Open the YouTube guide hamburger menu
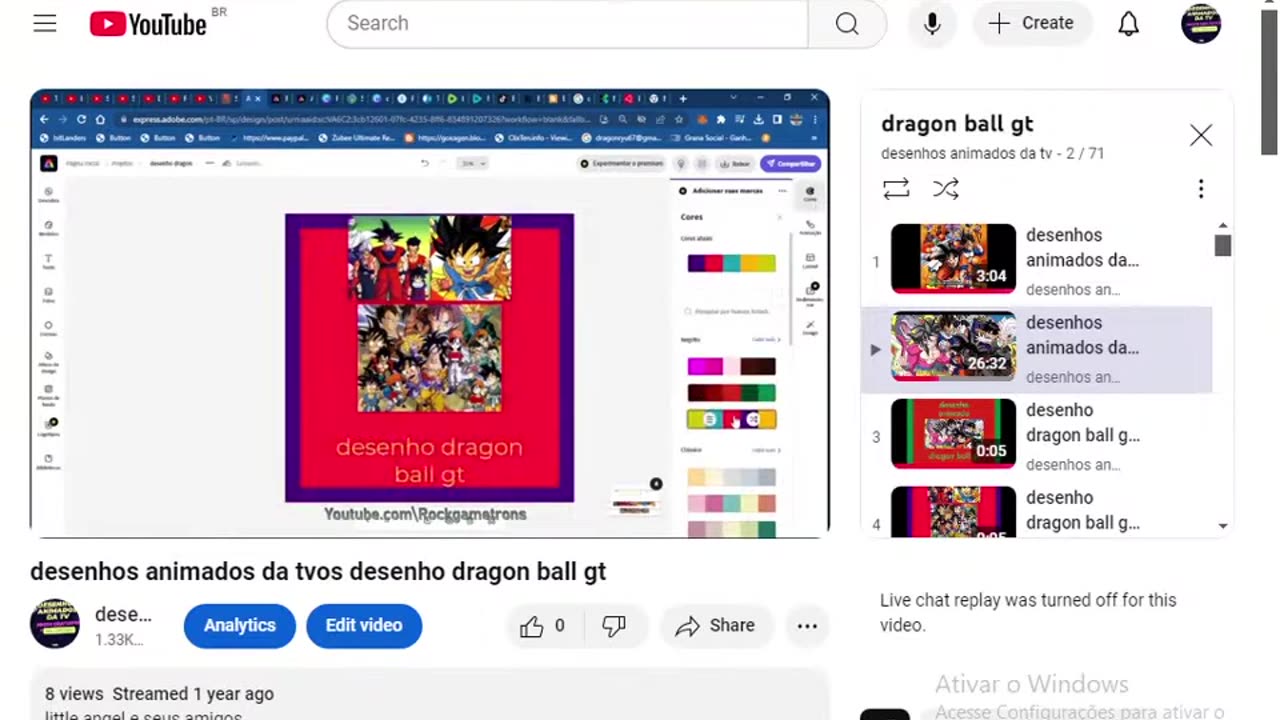Screen dimensions: 1280x720 click(x=45, y=23)
